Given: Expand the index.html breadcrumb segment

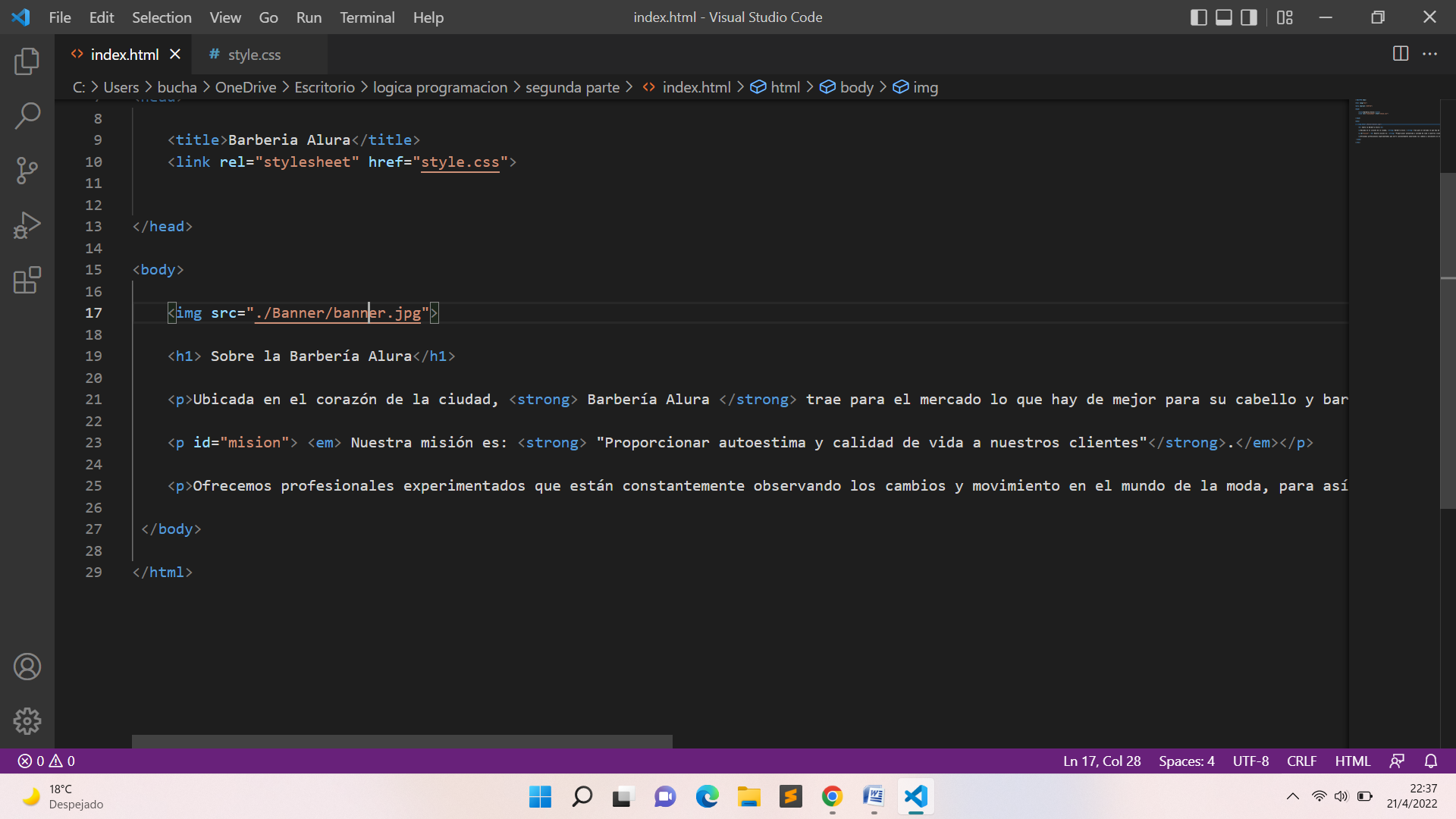Looking at the screenshot, I should (687, 87).
